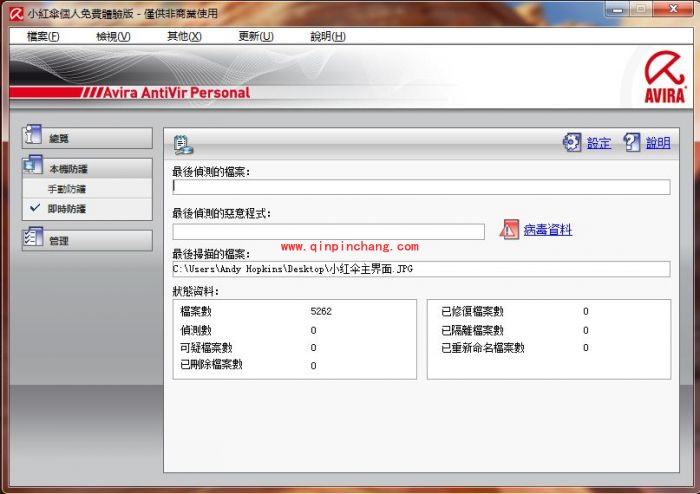Open the 病毒資料 virus info link
The height and width of the screenshot is (494, 700).
pos(548,230)
